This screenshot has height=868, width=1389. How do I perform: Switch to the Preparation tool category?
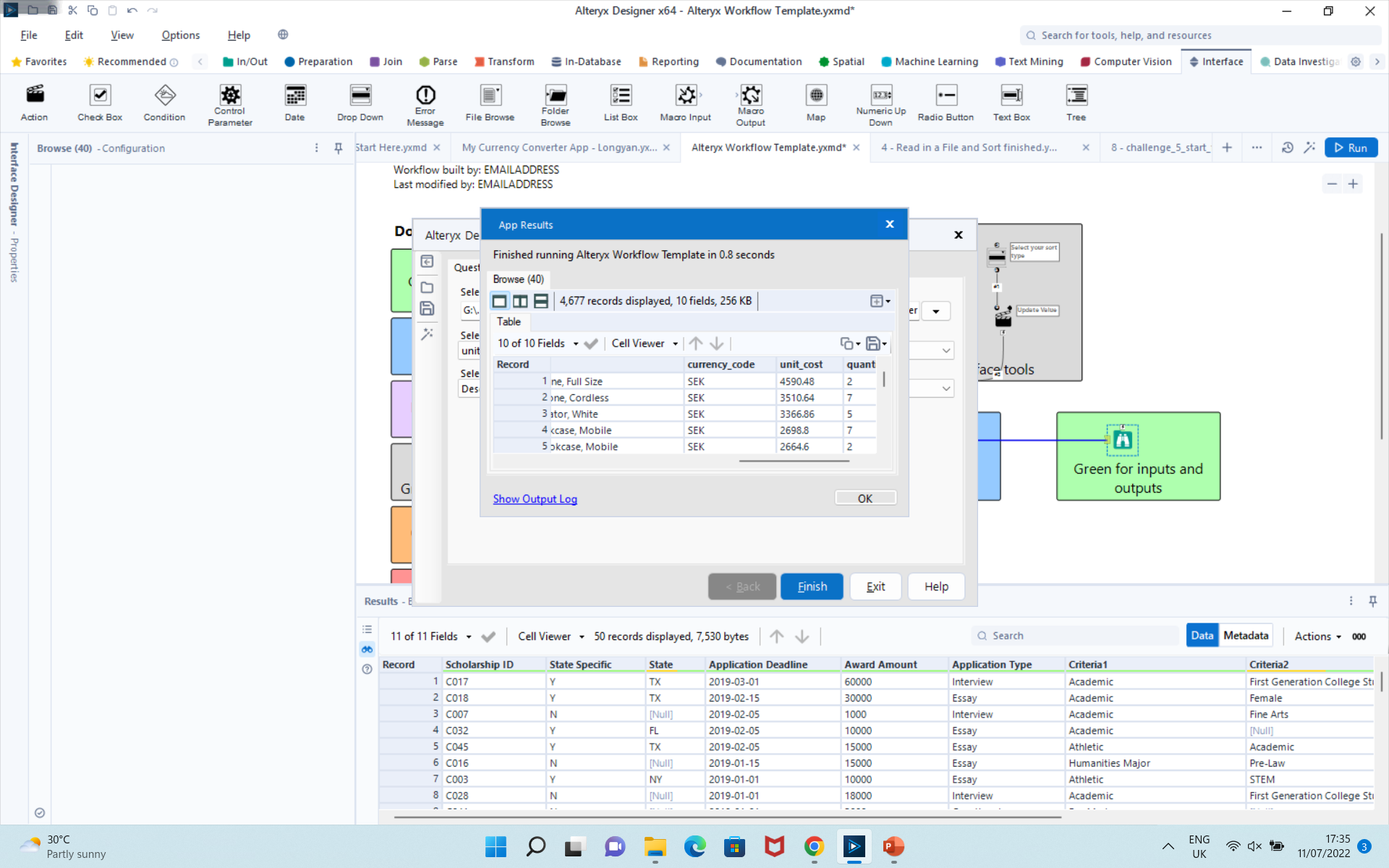318,61
